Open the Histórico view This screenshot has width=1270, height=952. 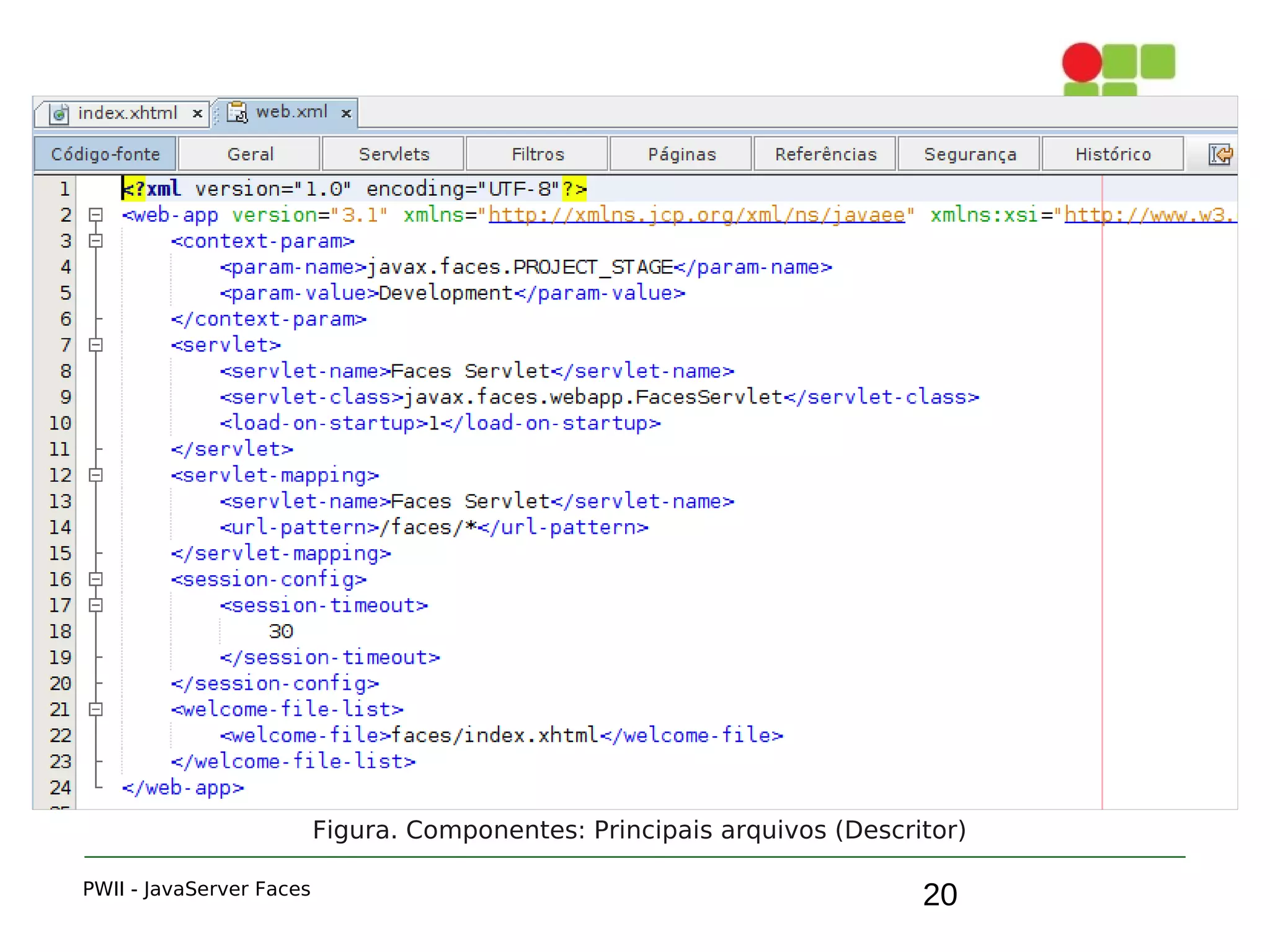point(1113,154)
